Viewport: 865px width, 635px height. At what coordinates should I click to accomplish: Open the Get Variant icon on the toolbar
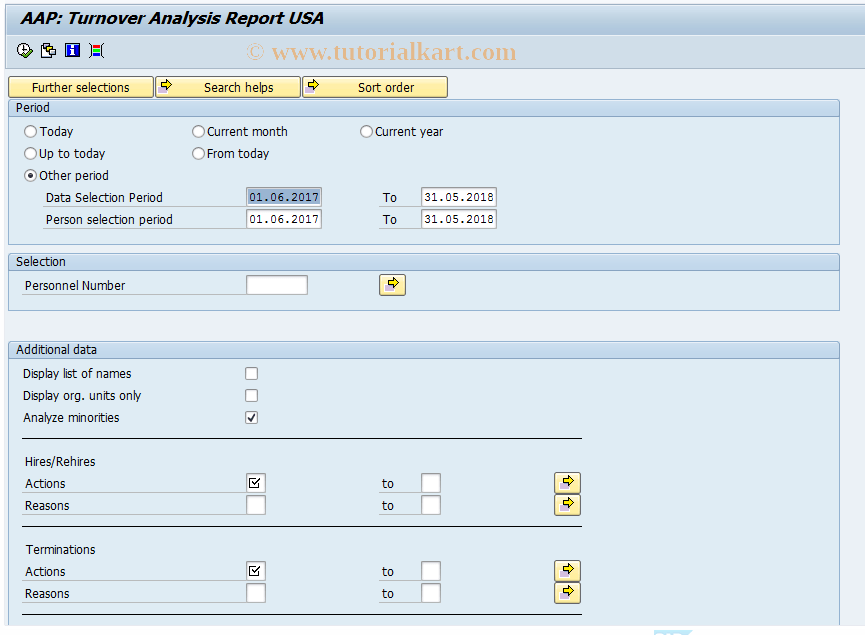47,50
